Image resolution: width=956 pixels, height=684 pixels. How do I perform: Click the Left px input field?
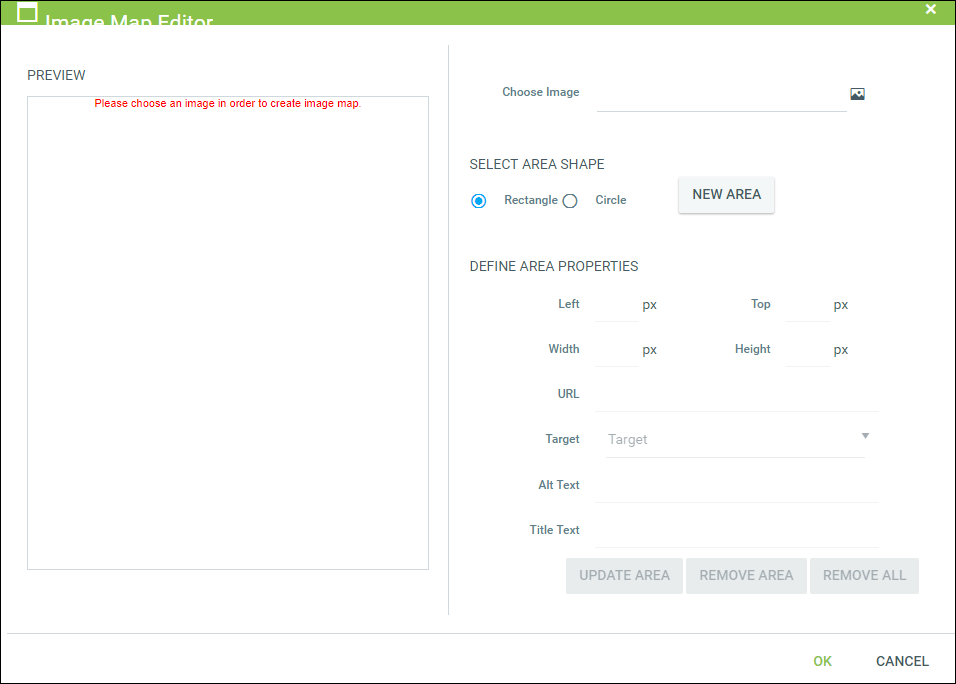pos(617,305)
